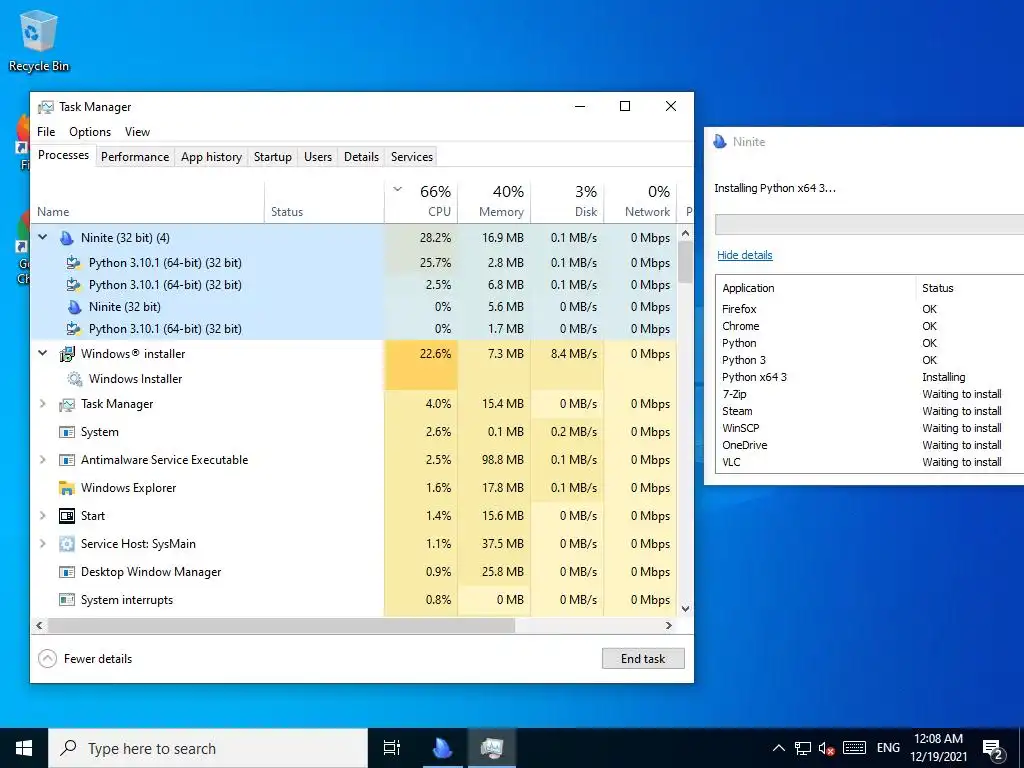Image resolution: width=1024 pixels, height=768 pixels.
Task: Click the Windows® installer process icon
Action: tap(67, 354)
